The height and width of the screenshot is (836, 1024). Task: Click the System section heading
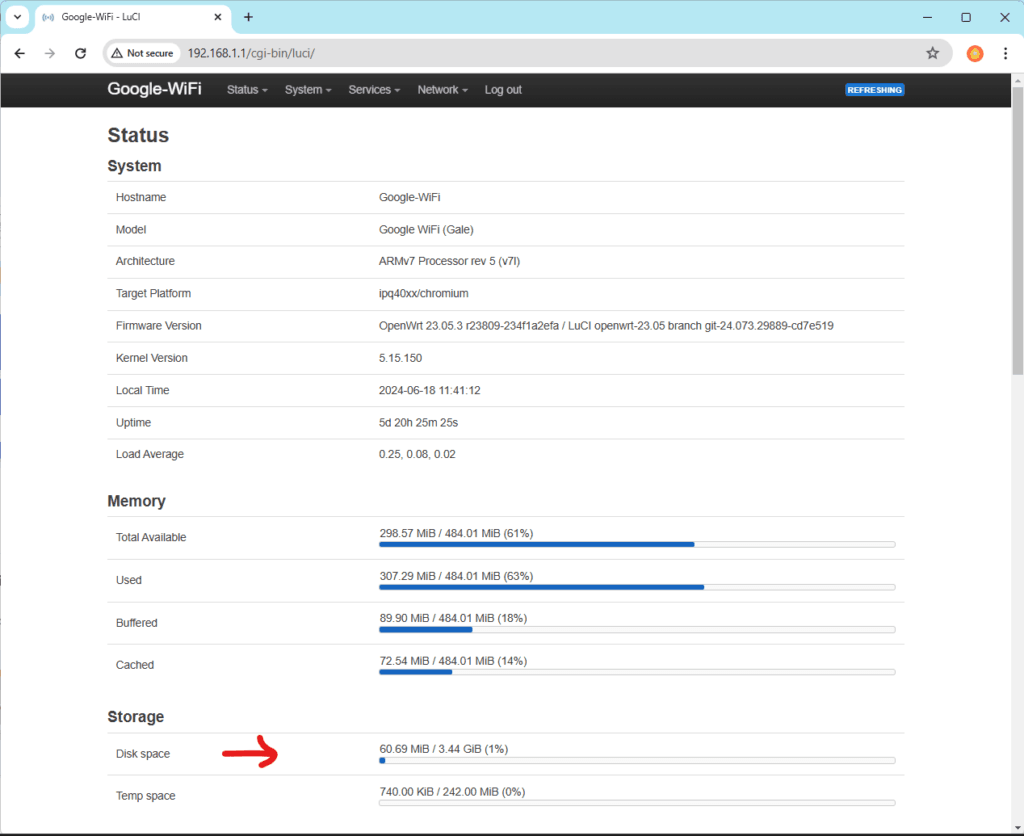pyautogui.click(x=134, y=166)
